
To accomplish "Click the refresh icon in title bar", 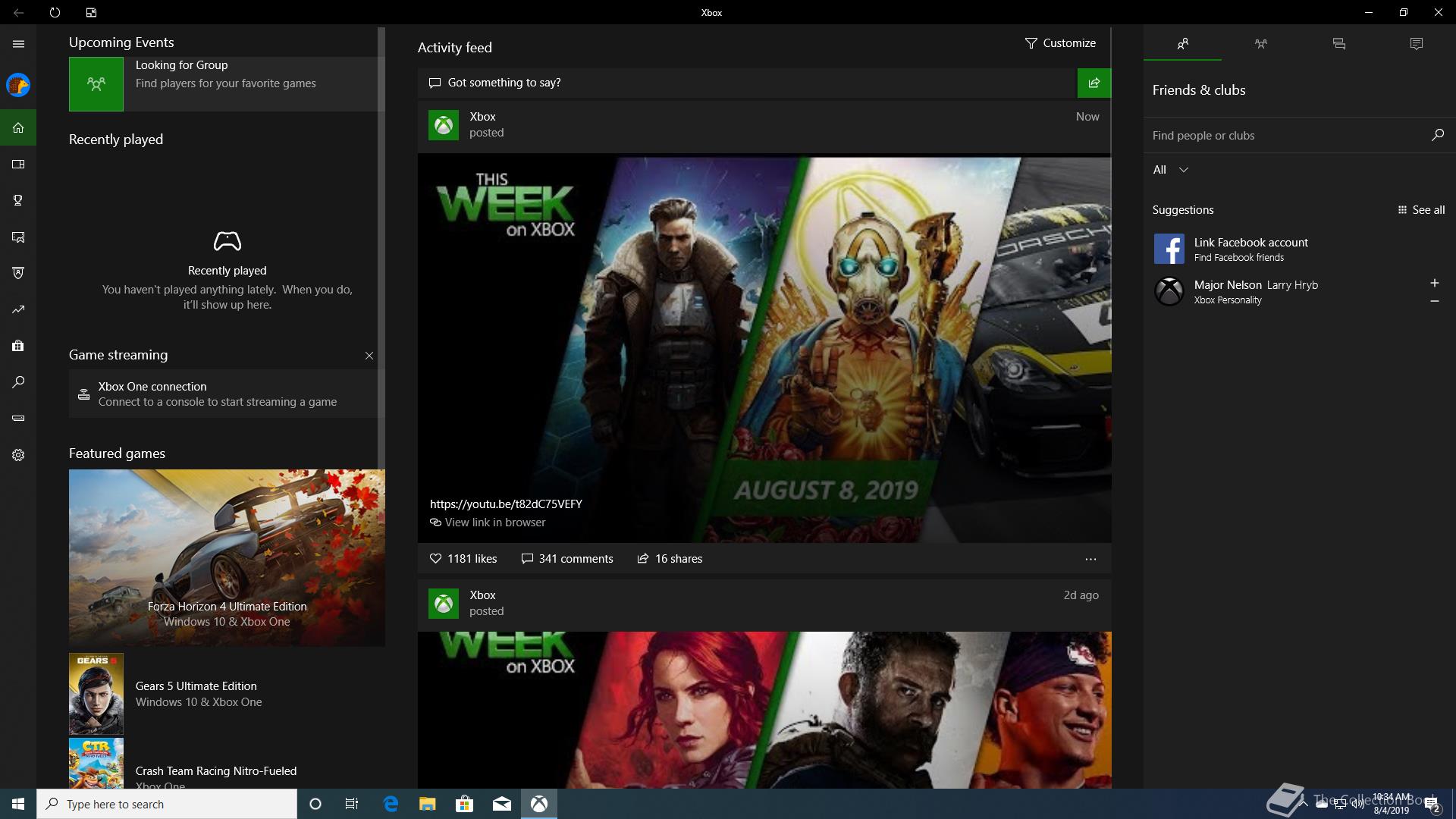I will (55, 12).
